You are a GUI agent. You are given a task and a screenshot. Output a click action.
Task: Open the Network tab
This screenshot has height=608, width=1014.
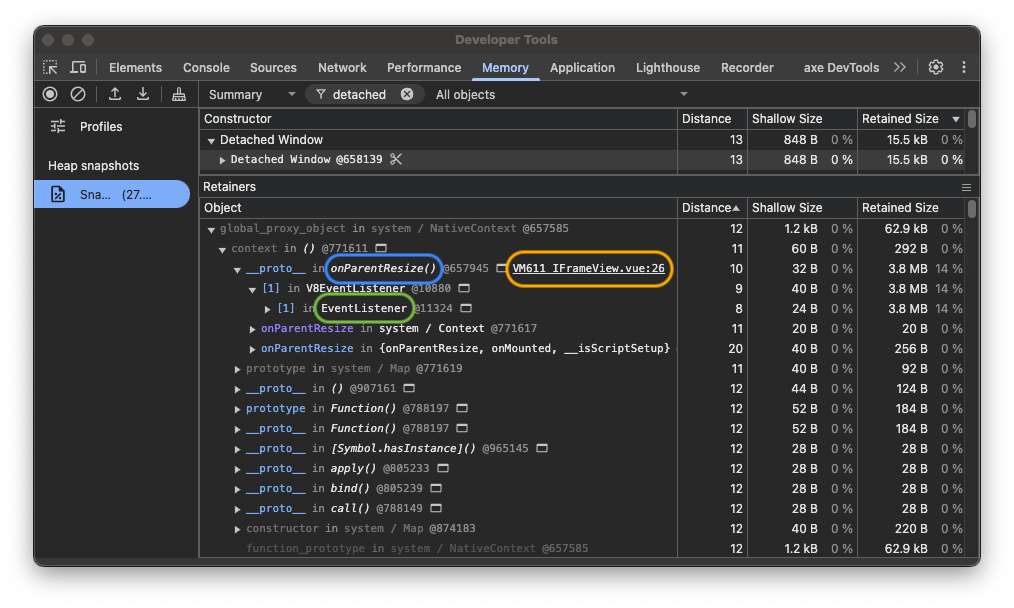[342, 67]
